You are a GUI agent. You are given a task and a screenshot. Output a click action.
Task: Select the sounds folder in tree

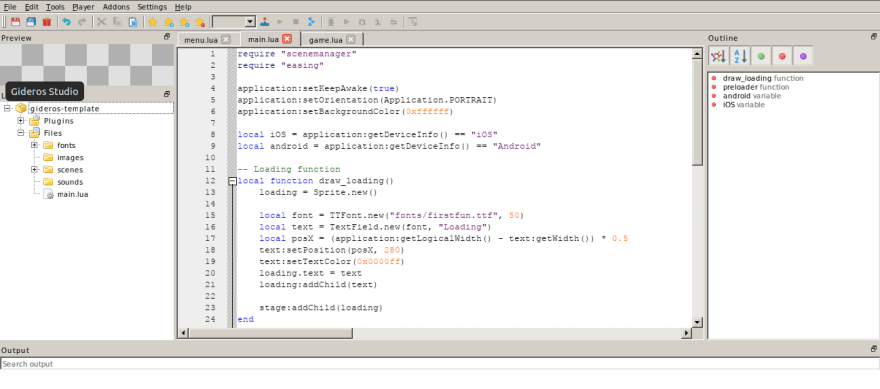(70, 182)
